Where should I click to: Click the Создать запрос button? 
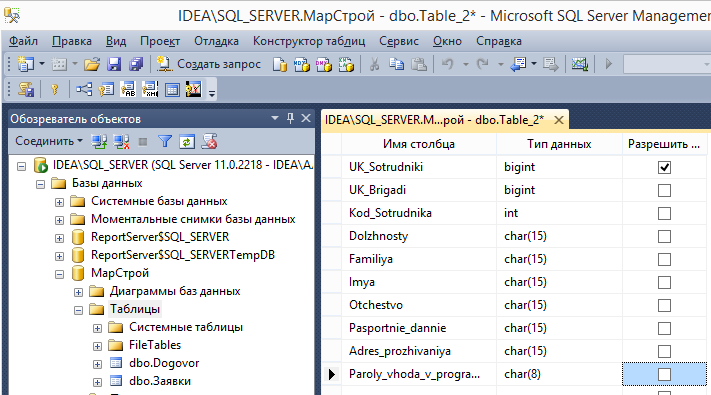point(209,64)
